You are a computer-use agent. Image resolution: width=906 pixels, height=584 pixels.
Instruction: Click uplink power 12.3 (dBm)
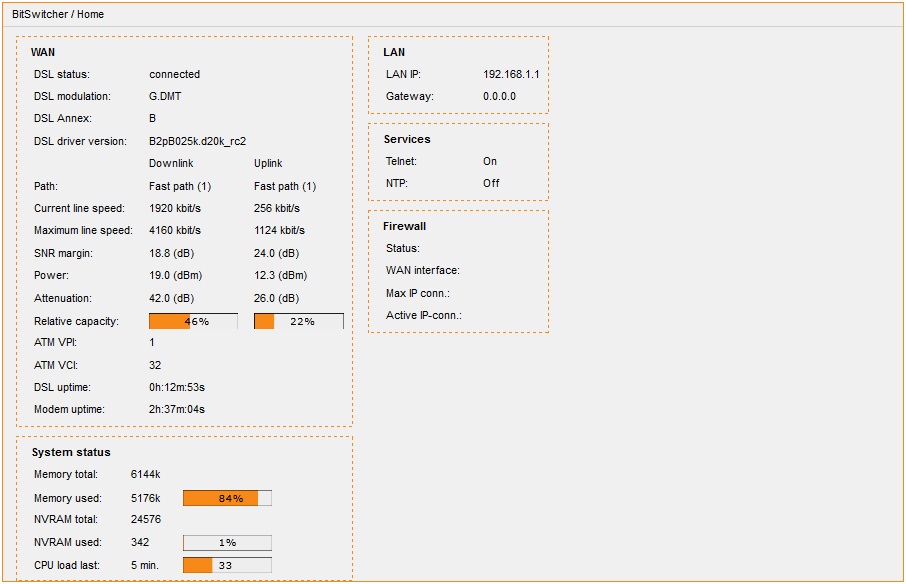click(x=281, y=276)
